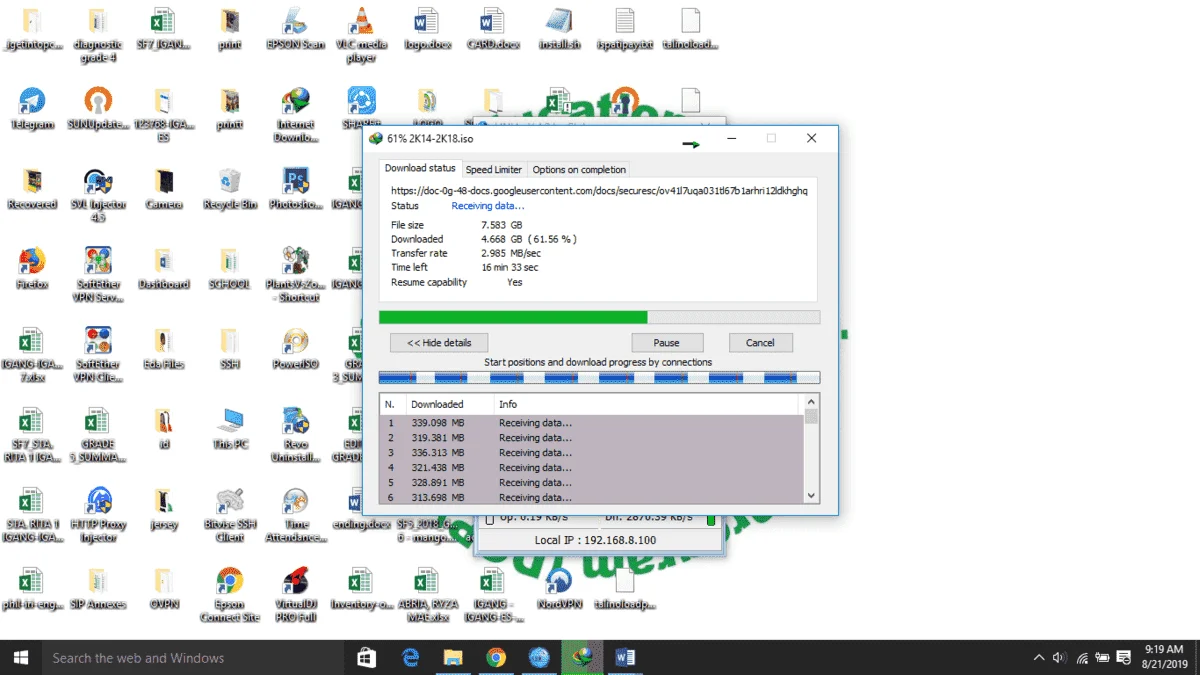Open the SVL Injector 4.5 shortcut
Viewport: 1200px width, 675px height.
[x=98, y=195]
